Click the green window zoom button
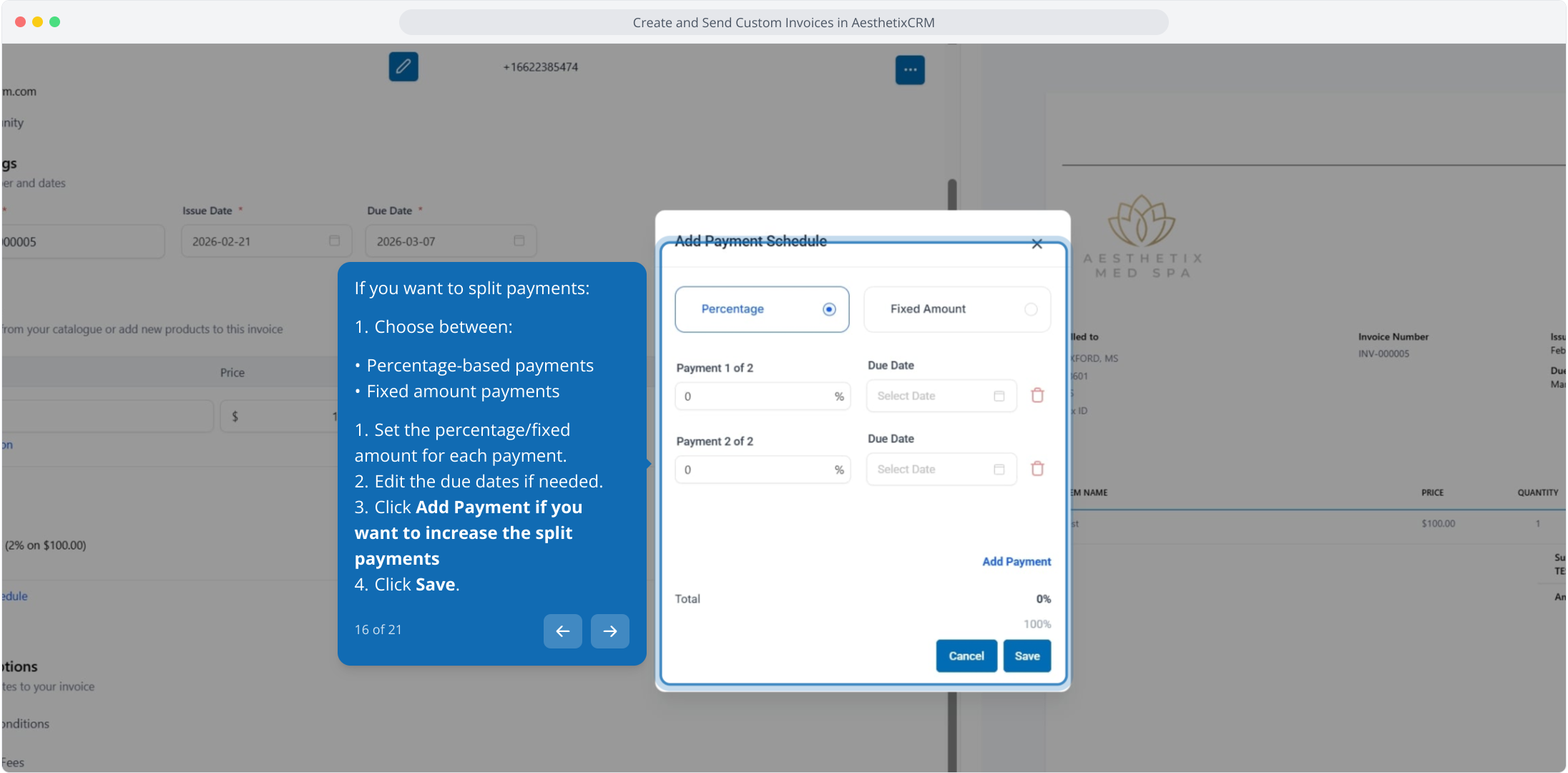The width and height of the screenshot is (1568, 773). [x=55, y=22]
